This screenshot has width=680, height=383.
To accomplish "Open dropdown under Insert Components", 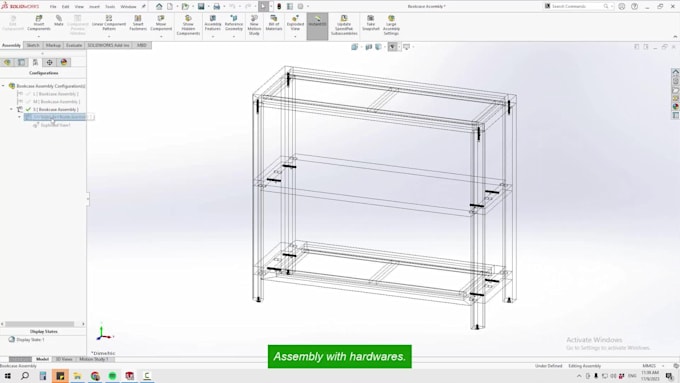I will pyautogui.click(x=39, y=36).
